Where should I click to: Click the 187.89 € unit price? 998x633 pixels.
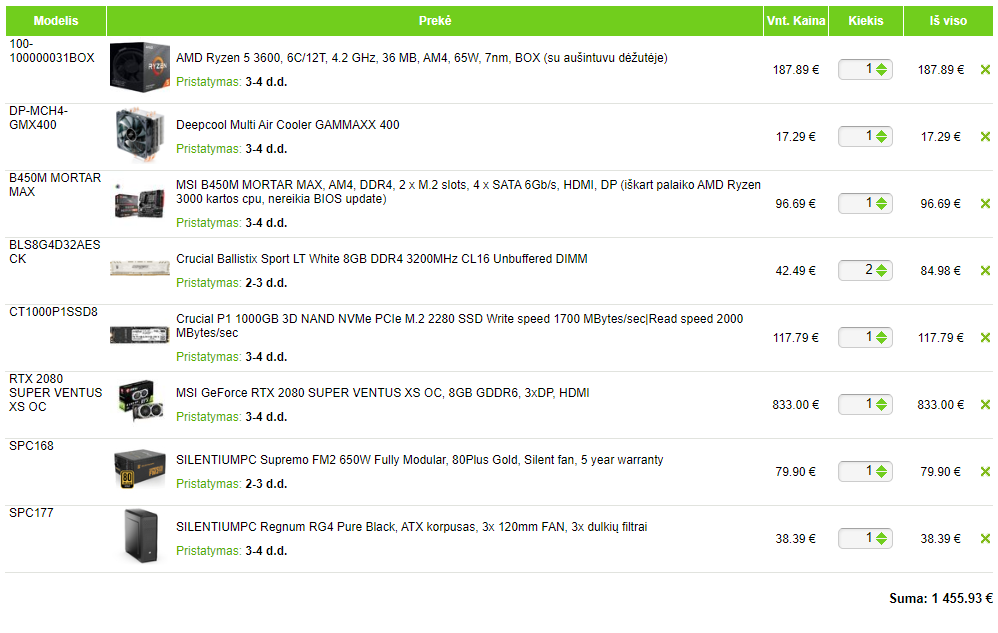tap(796, 70)
